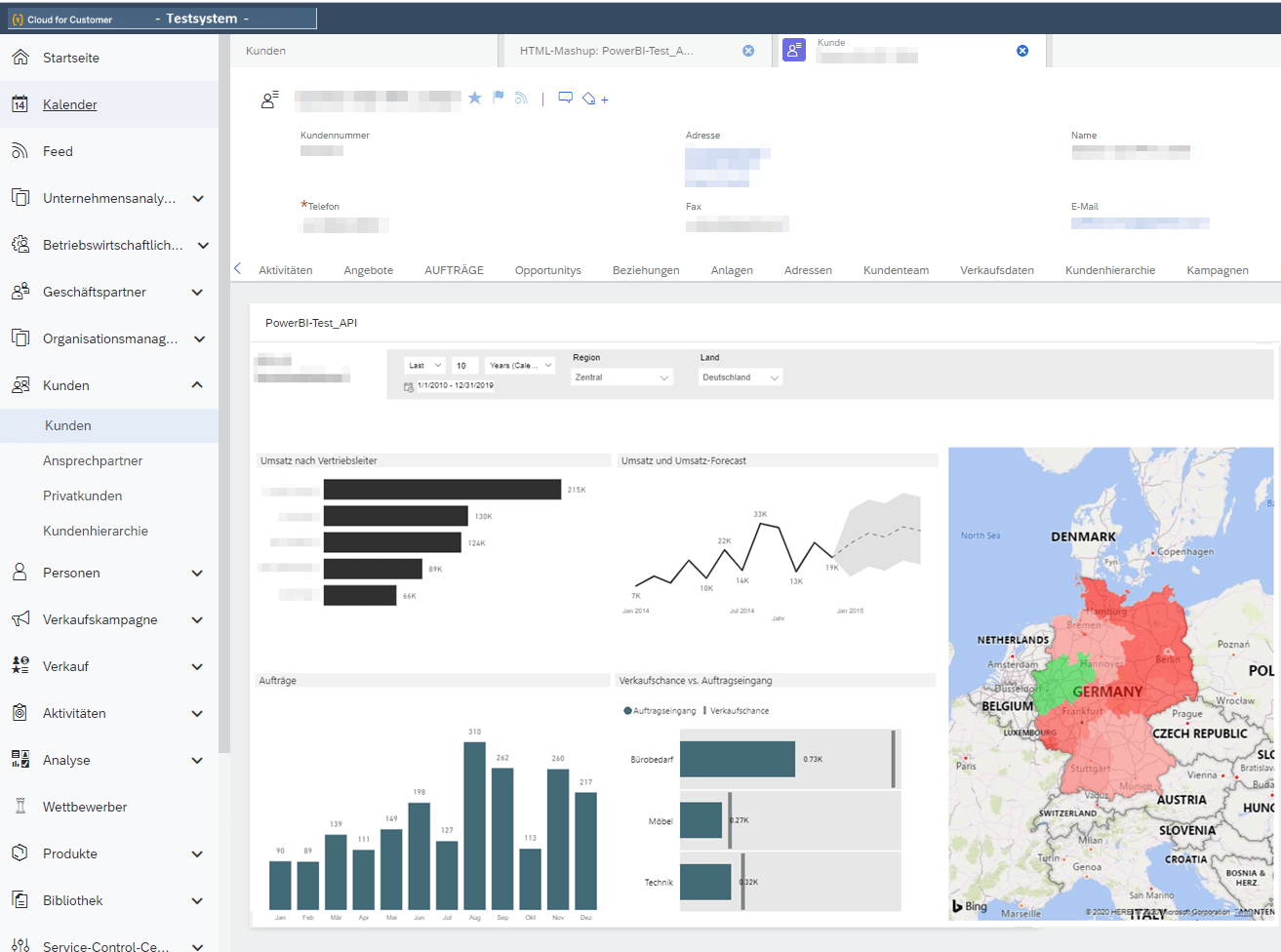The image size is (1281, 952).
Task: Open the Kalender link
Action: point(70,104)
